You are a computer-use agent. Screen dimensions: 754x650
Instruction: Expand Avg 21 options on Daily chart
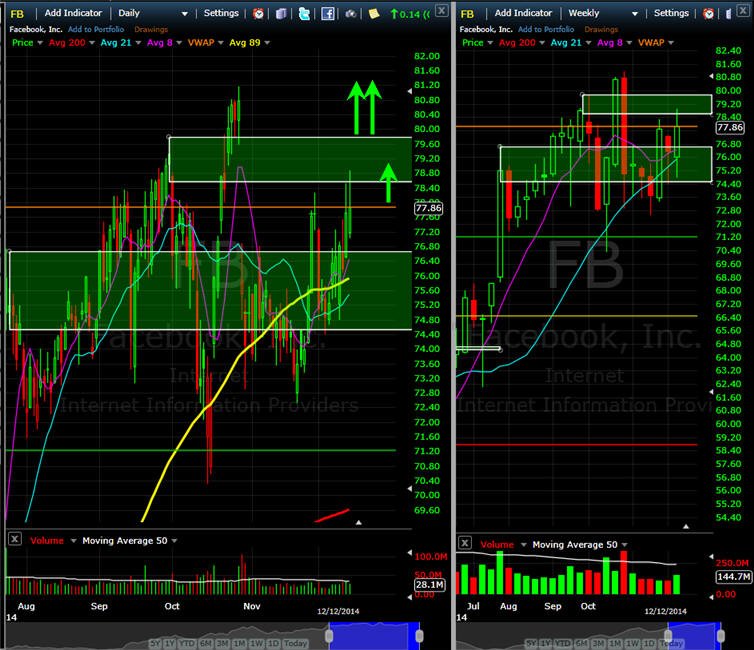(x=138, y=43)
